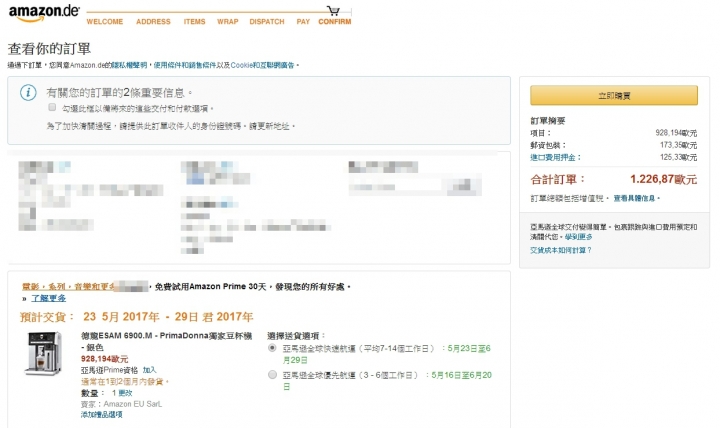Open the Cookie和互聯網廣告 link
Image resolution: width=720 pixels, height=428 pixels.
coord(262,65)
